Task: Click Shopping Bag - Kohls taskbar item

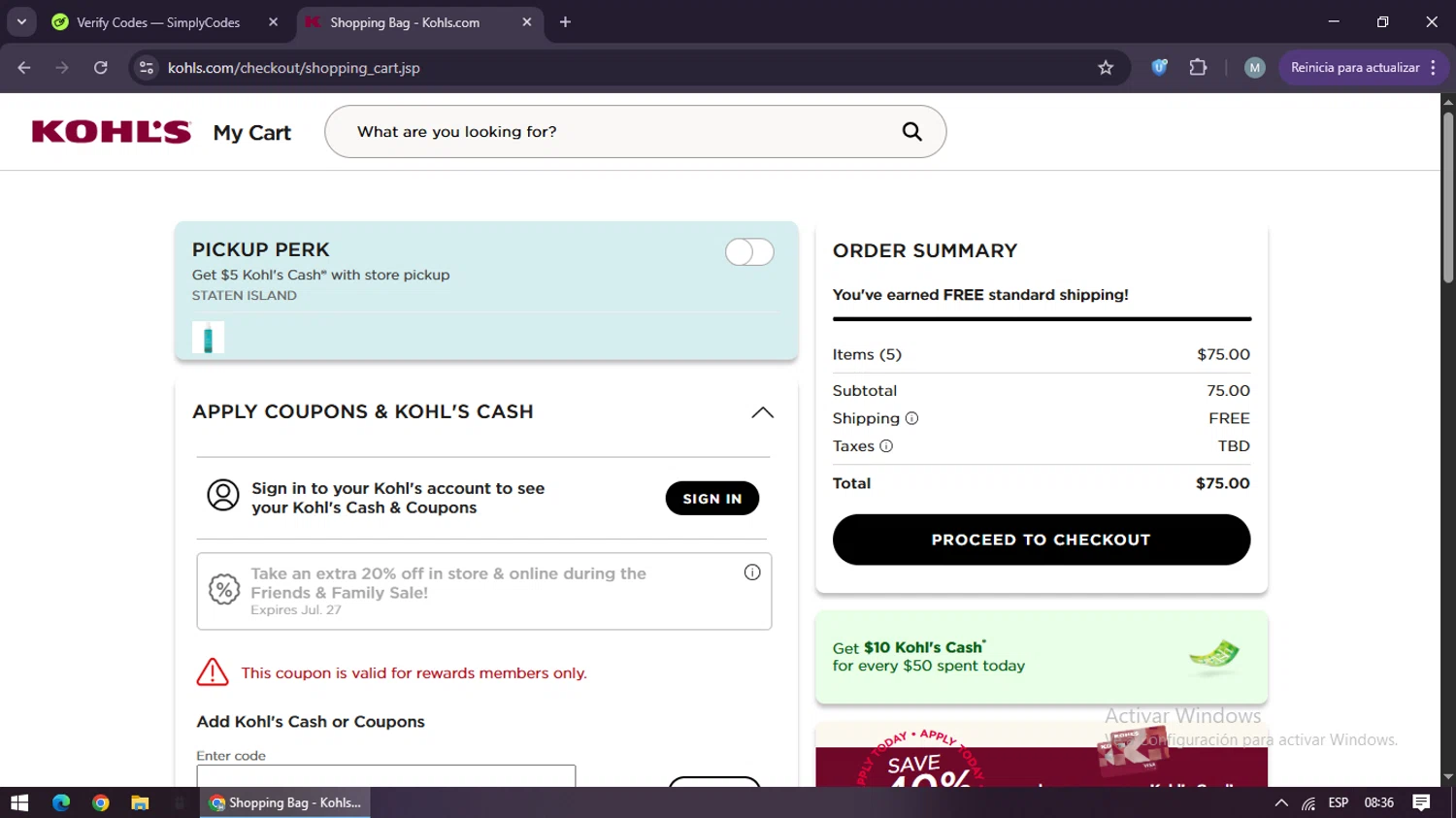Action: (285, 803)
